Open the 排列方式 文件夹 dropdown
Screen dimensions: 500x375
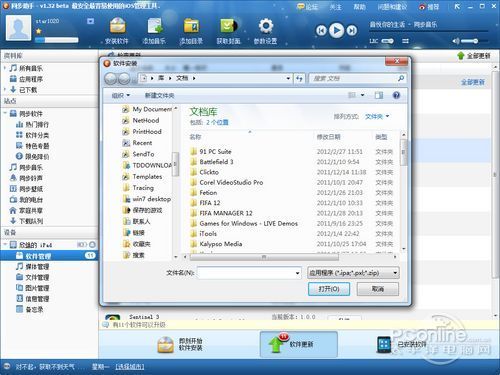click(x=377, y=116)
